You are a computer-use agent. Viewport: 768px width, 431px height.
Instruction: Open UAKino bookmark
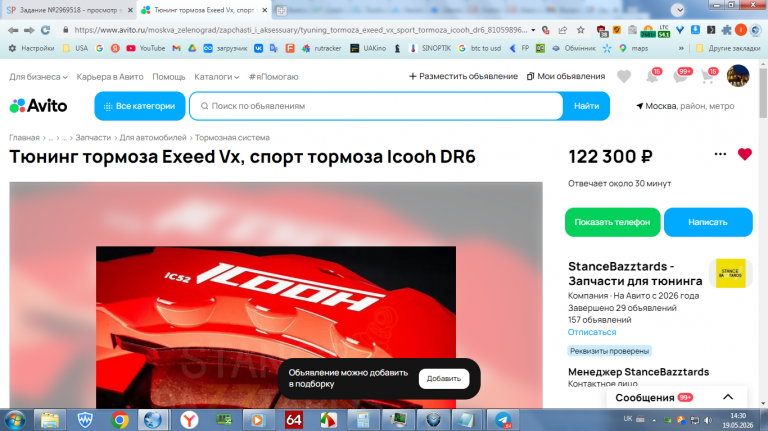[x=368, y=48]
